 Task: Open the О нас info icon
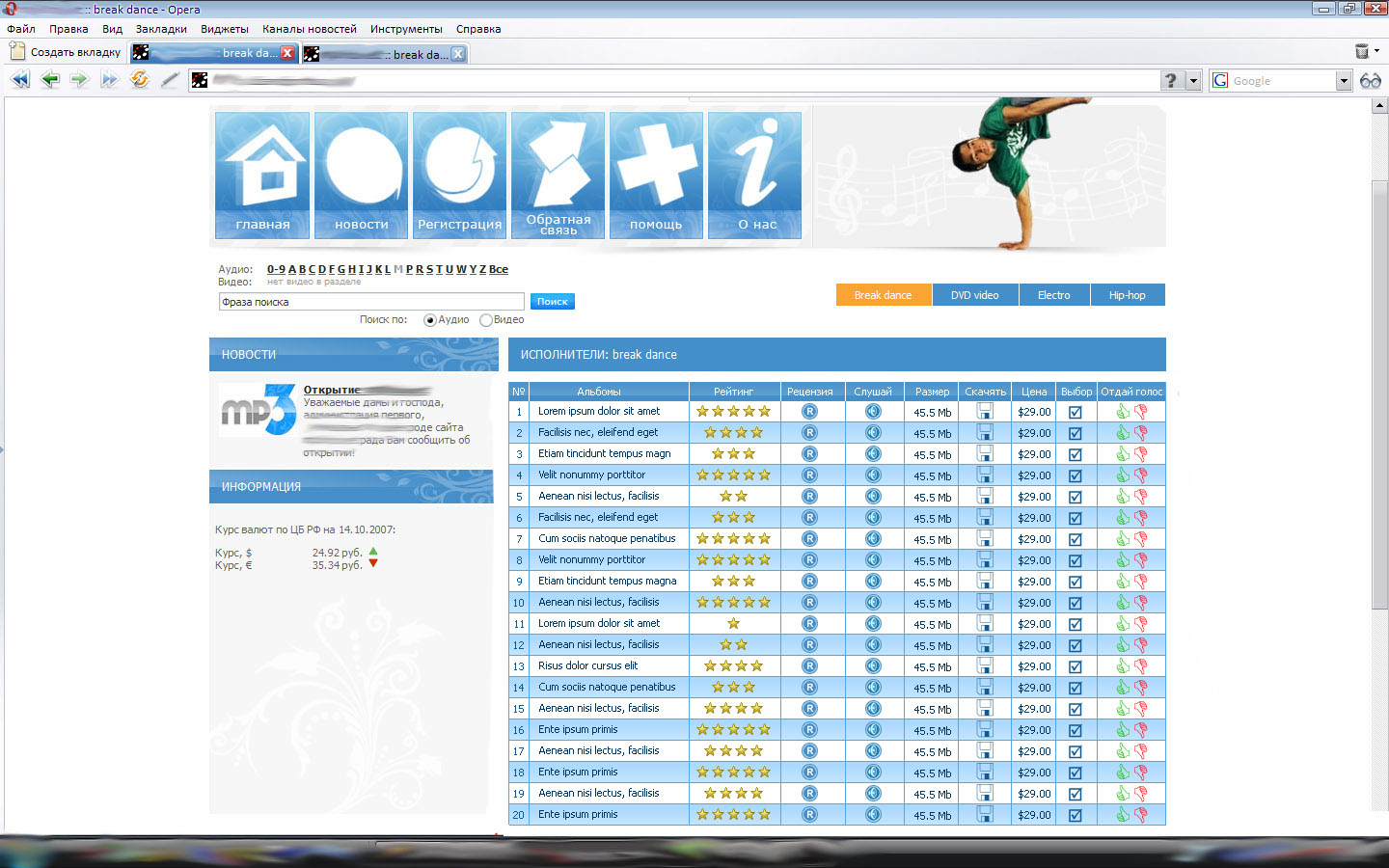[755, 175]
